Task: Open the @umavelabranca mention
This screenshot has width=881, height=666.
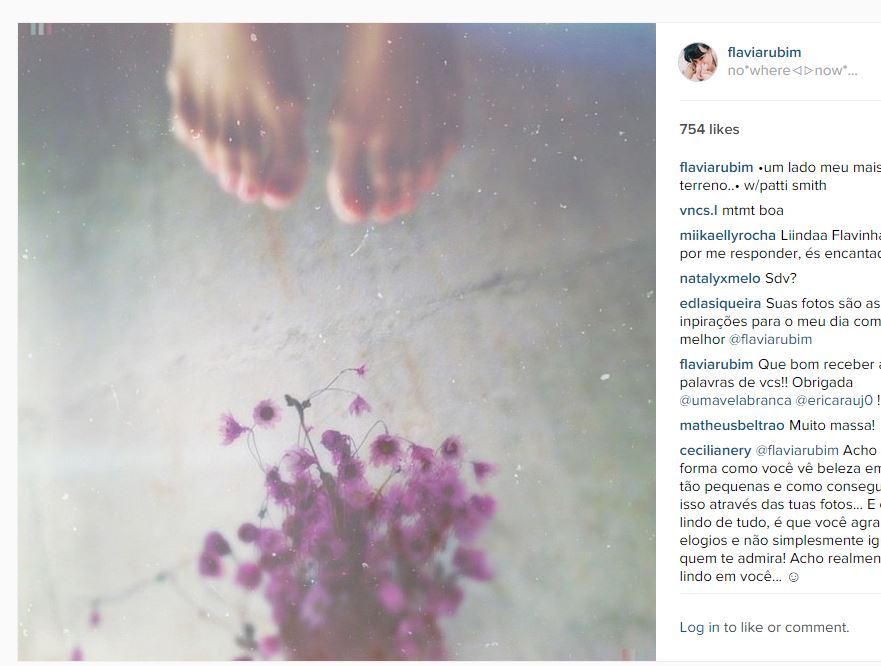Action: [735, 401]
